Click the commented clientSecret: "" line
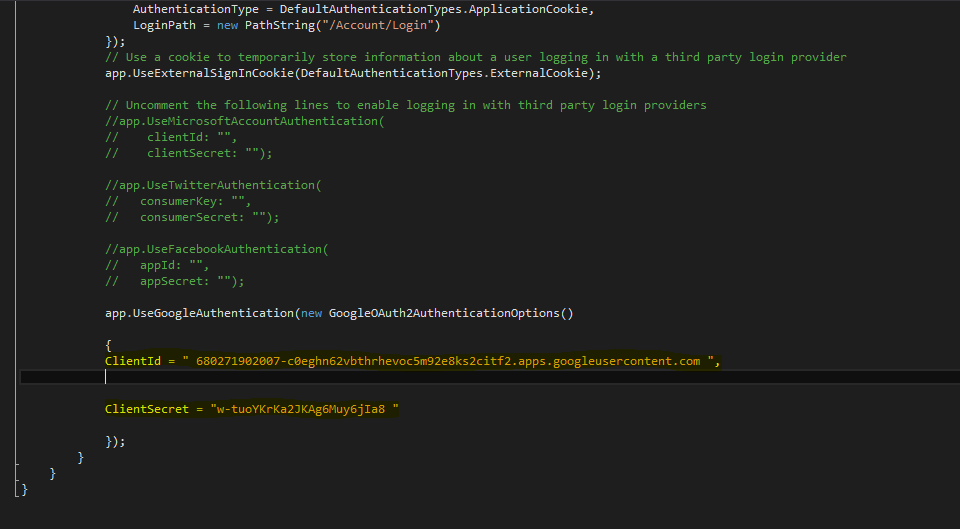Viewport: 960px width, 529px height. (189, 152)
